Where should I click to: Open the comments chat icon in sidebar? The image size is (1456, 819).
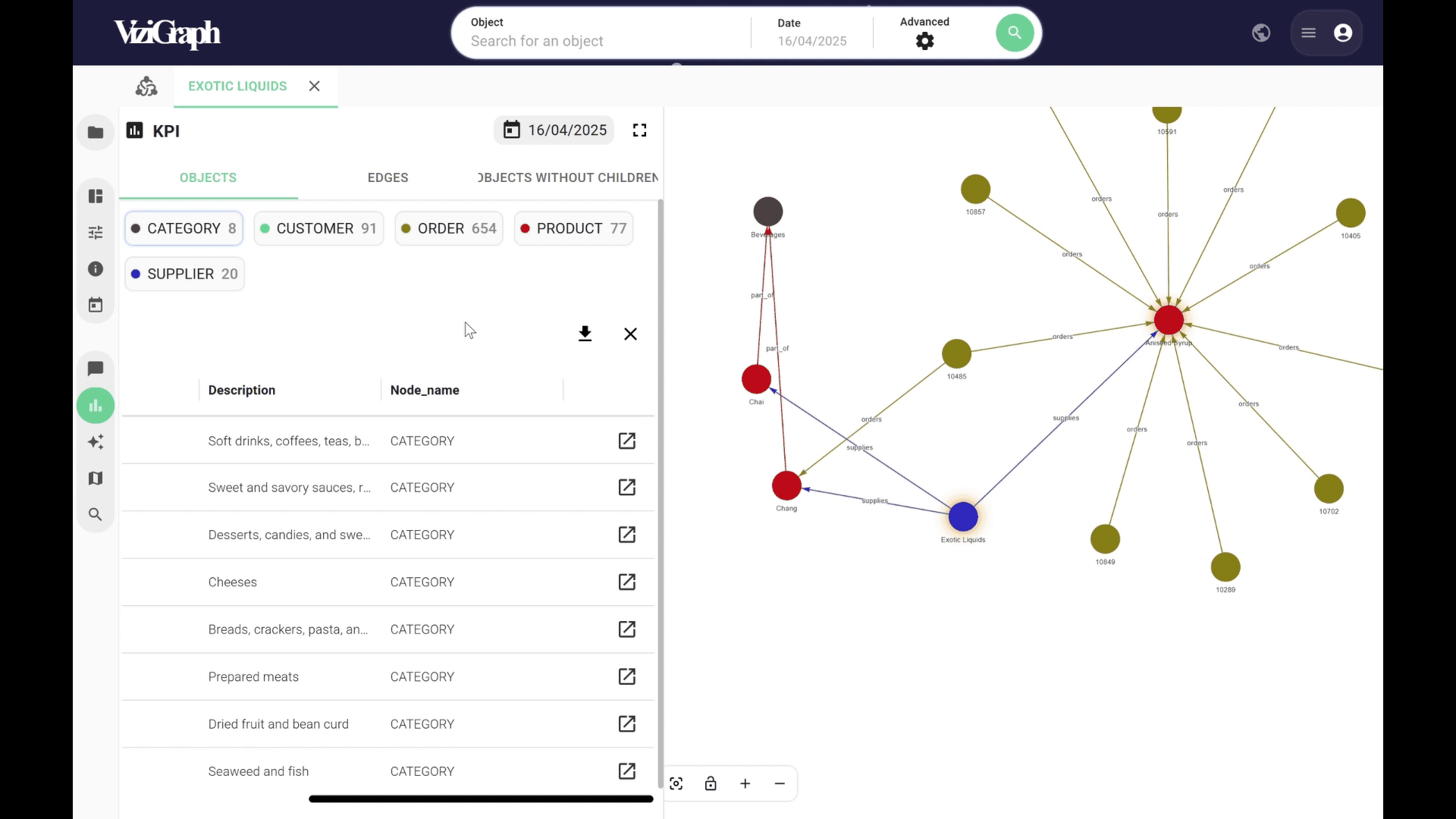[x=96, y=369]
